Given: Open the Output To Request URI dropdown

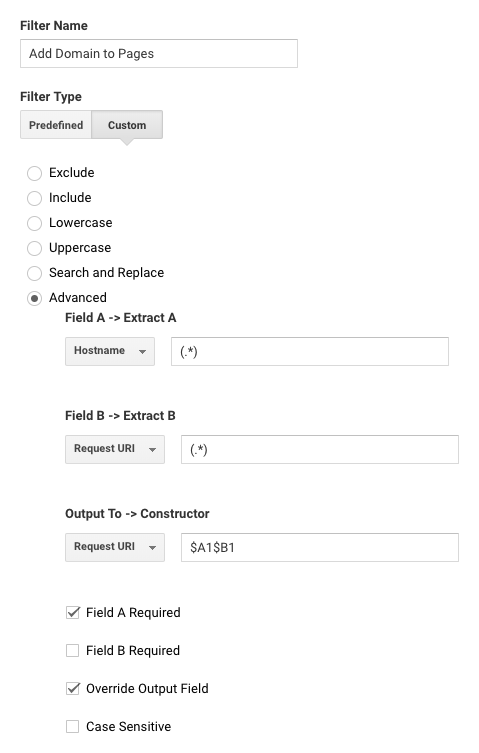Looking at the screenshot, I should click(115, 547).
